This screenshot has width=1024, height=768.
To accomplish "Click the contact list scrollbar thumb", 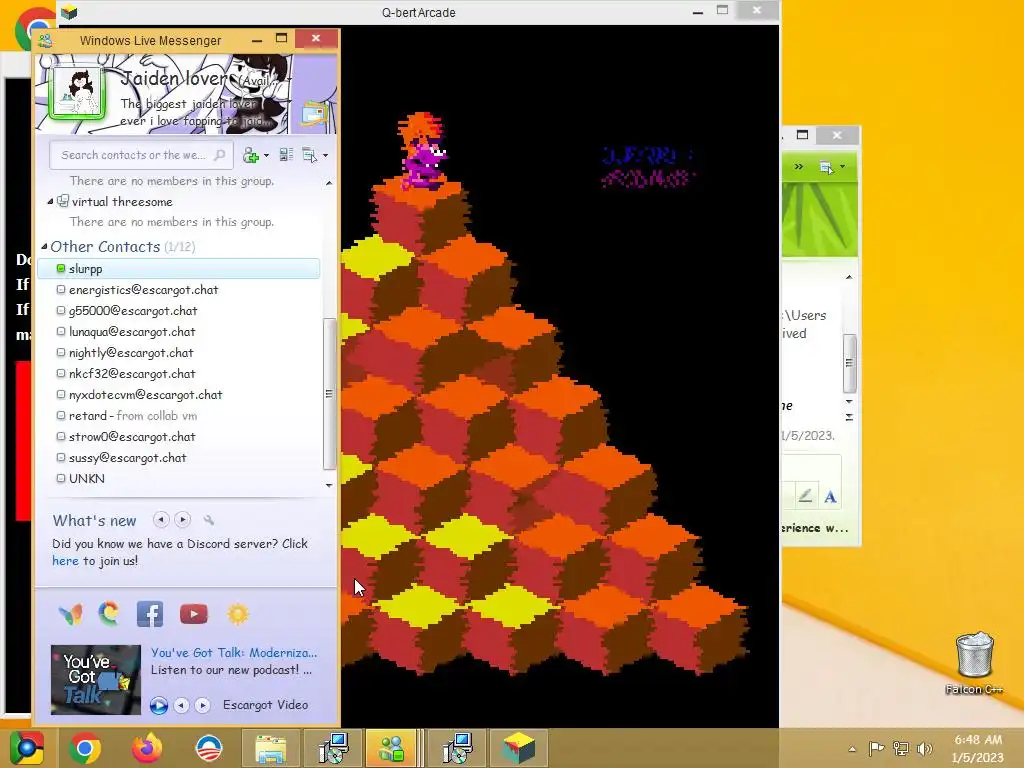I will click(329, 394).
